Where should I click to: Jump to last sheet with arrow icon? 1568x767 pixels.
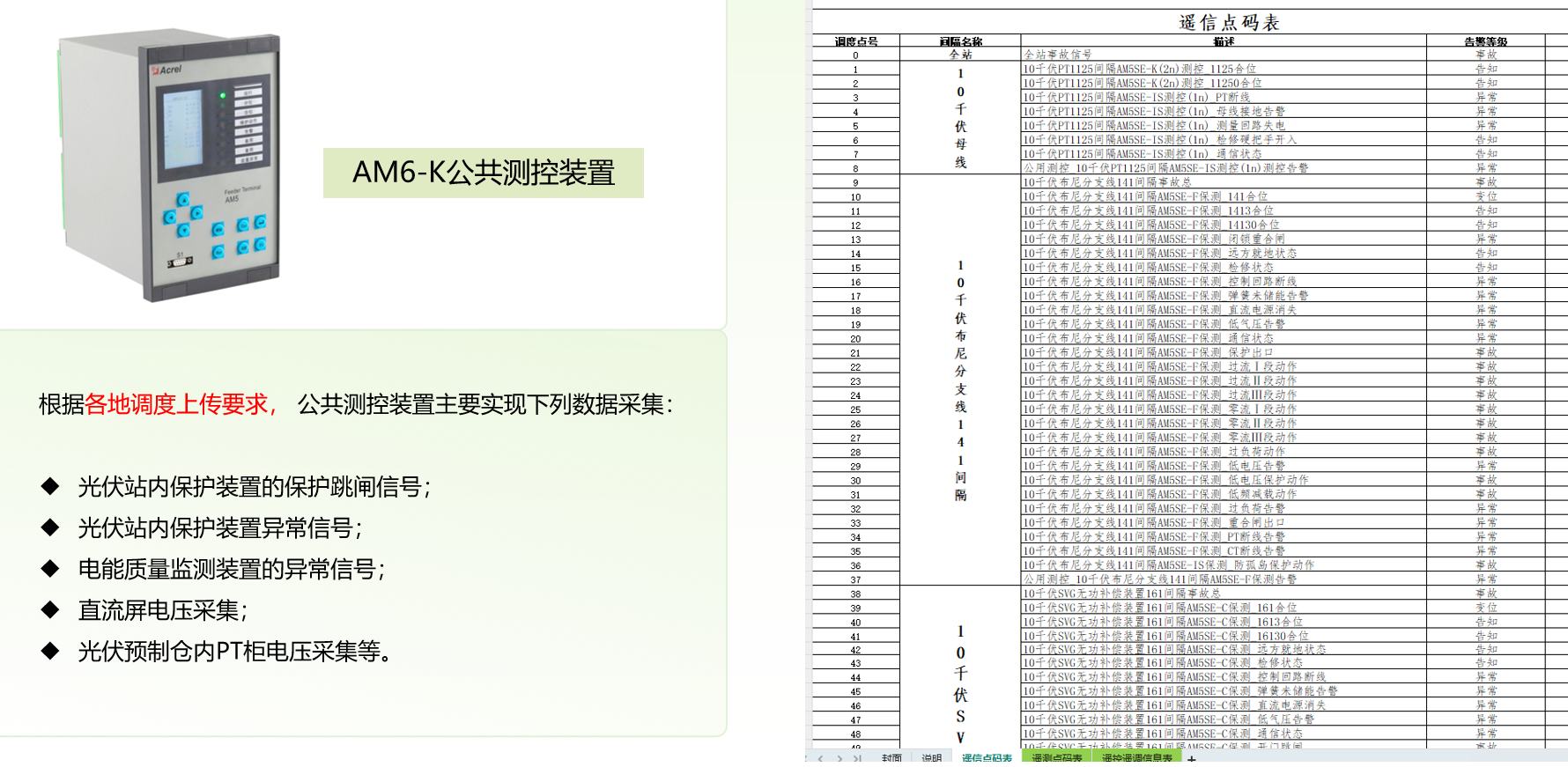pyautogui.click(x=856, y=758)
